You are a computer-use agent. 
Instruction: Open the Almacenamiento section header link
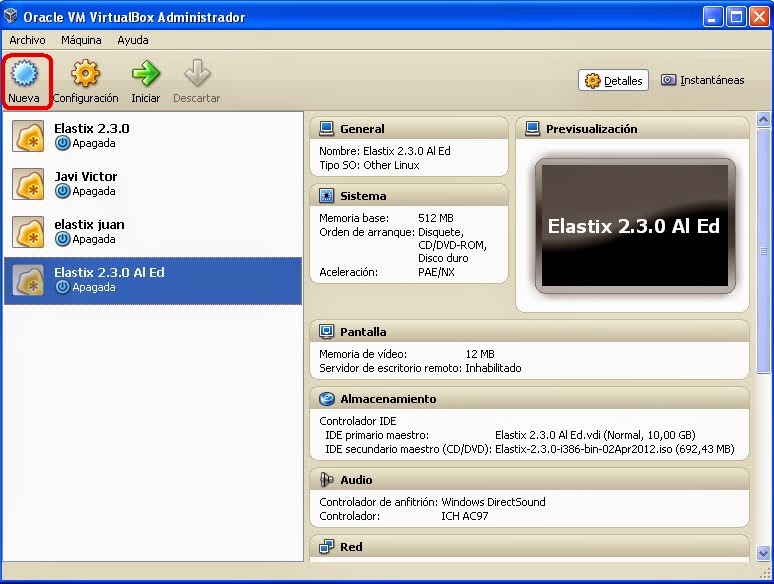388,399
